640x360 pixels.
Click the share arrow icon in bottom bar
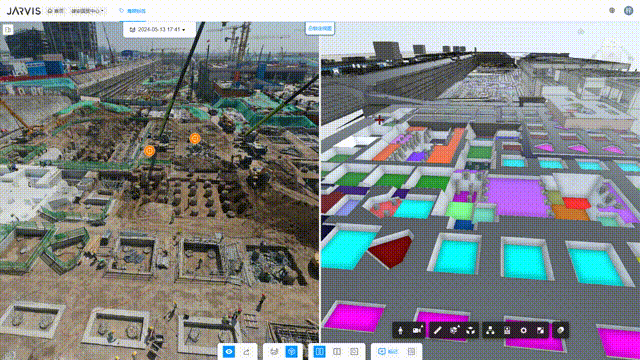(247, 352)
